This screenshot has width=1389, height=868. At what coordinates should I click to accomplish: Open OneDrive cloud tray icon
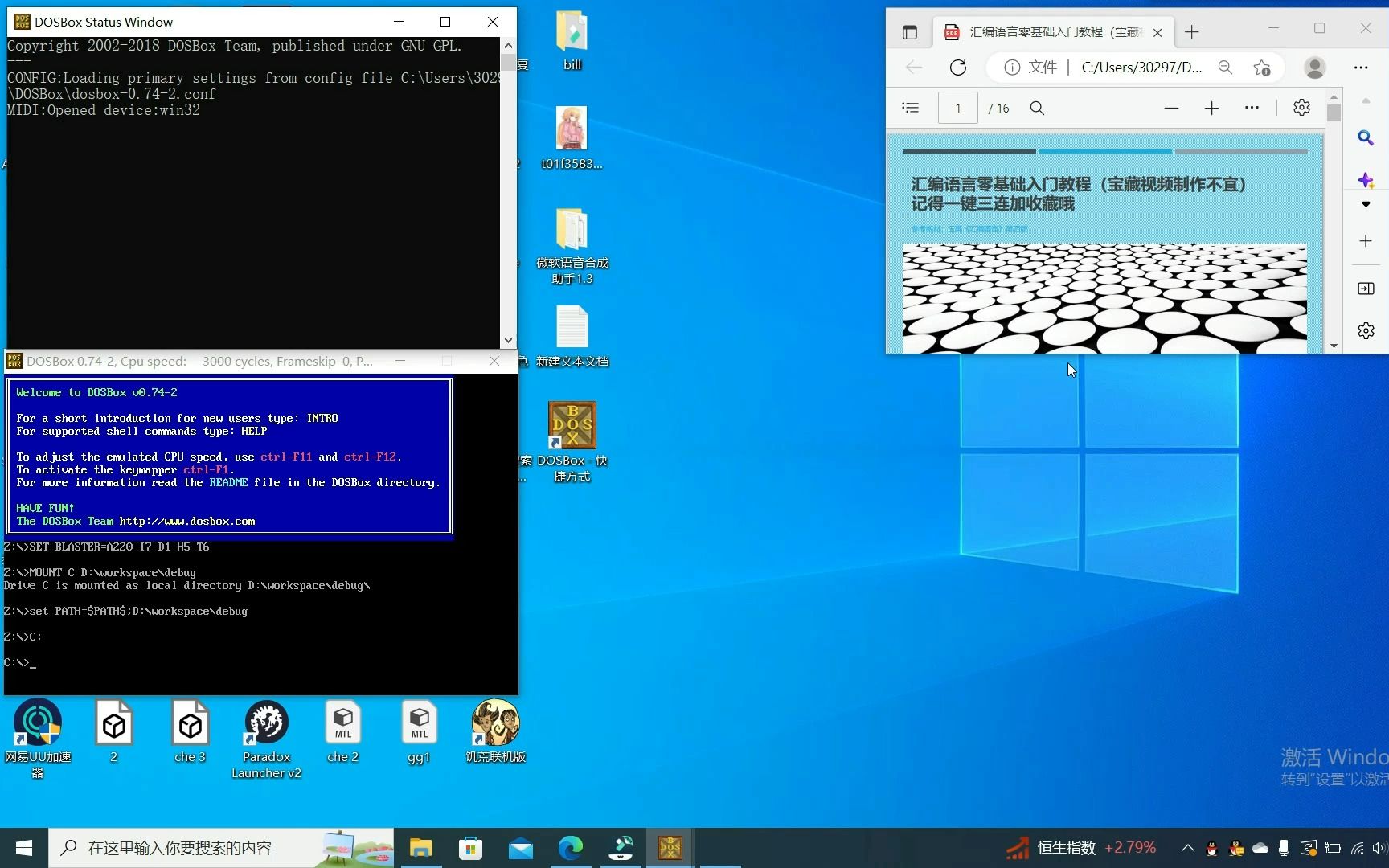coord(1260,848)
